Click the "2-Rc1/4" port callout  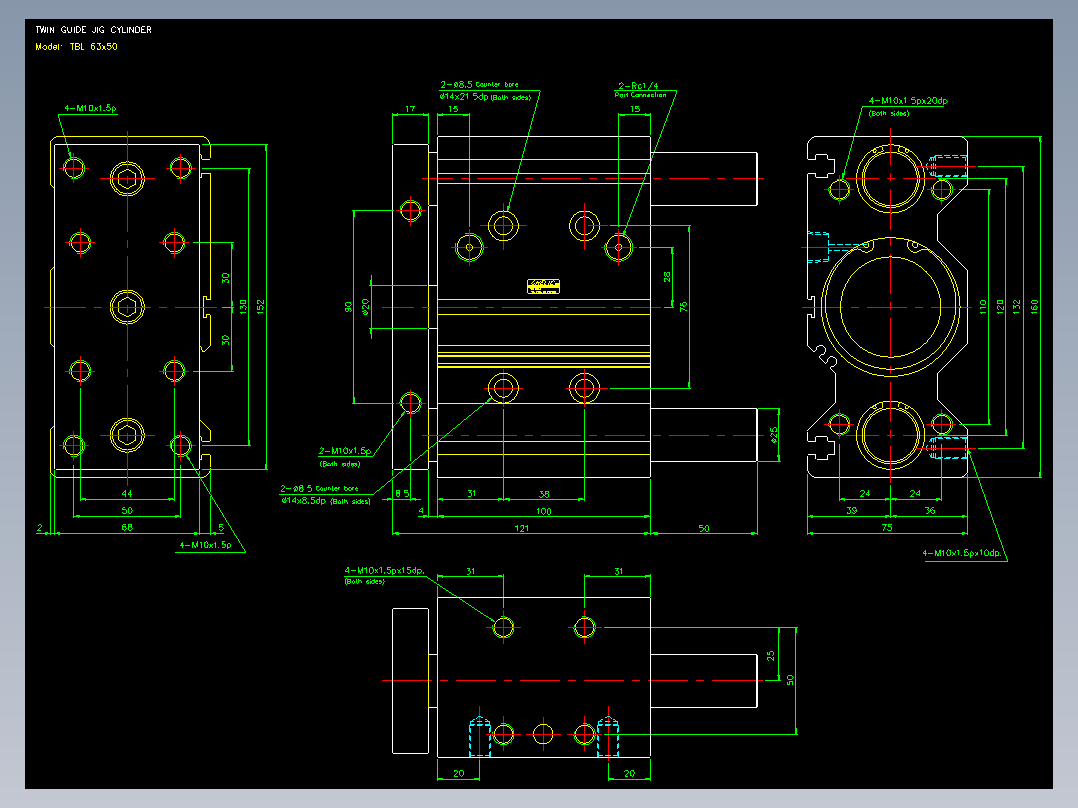638,86
